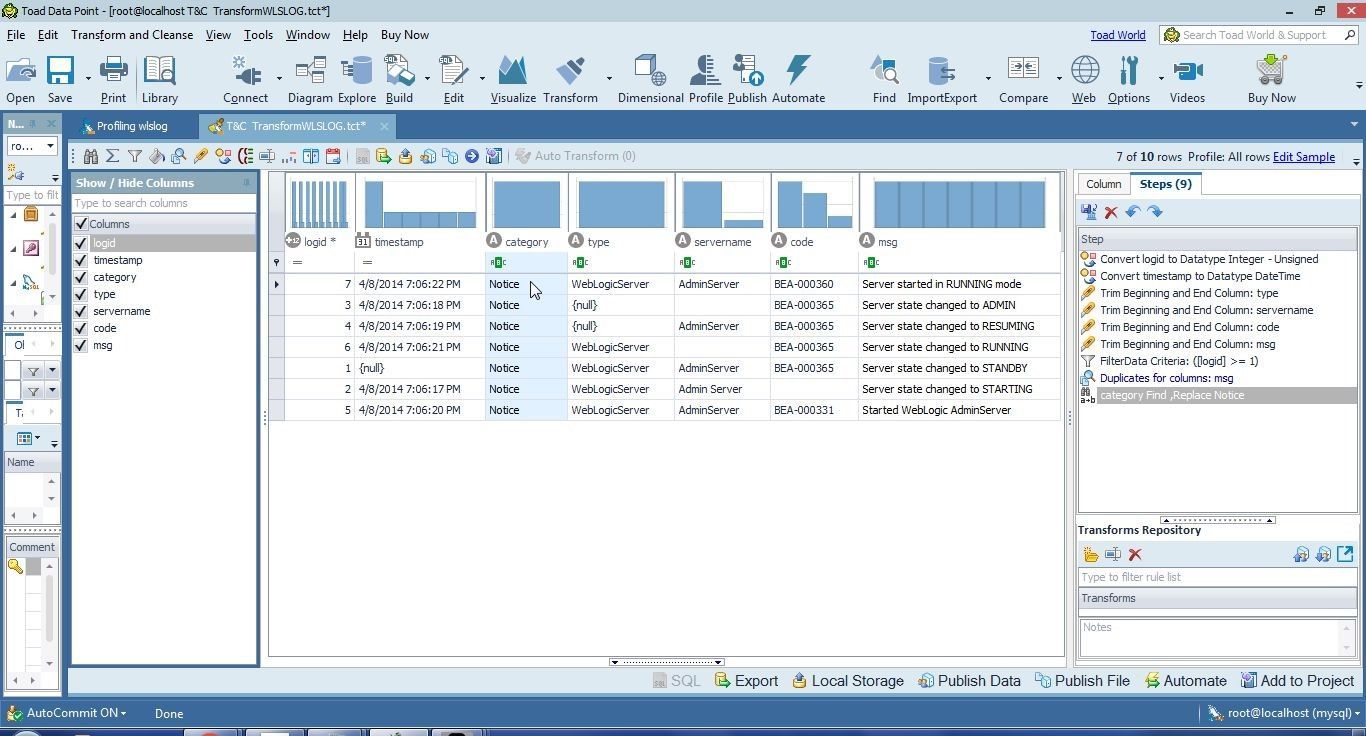Open the Dimensional tool
Image resolution: width=1366 pixels, height=736 pixels.
pyautogui.click(x=650, y=79)
